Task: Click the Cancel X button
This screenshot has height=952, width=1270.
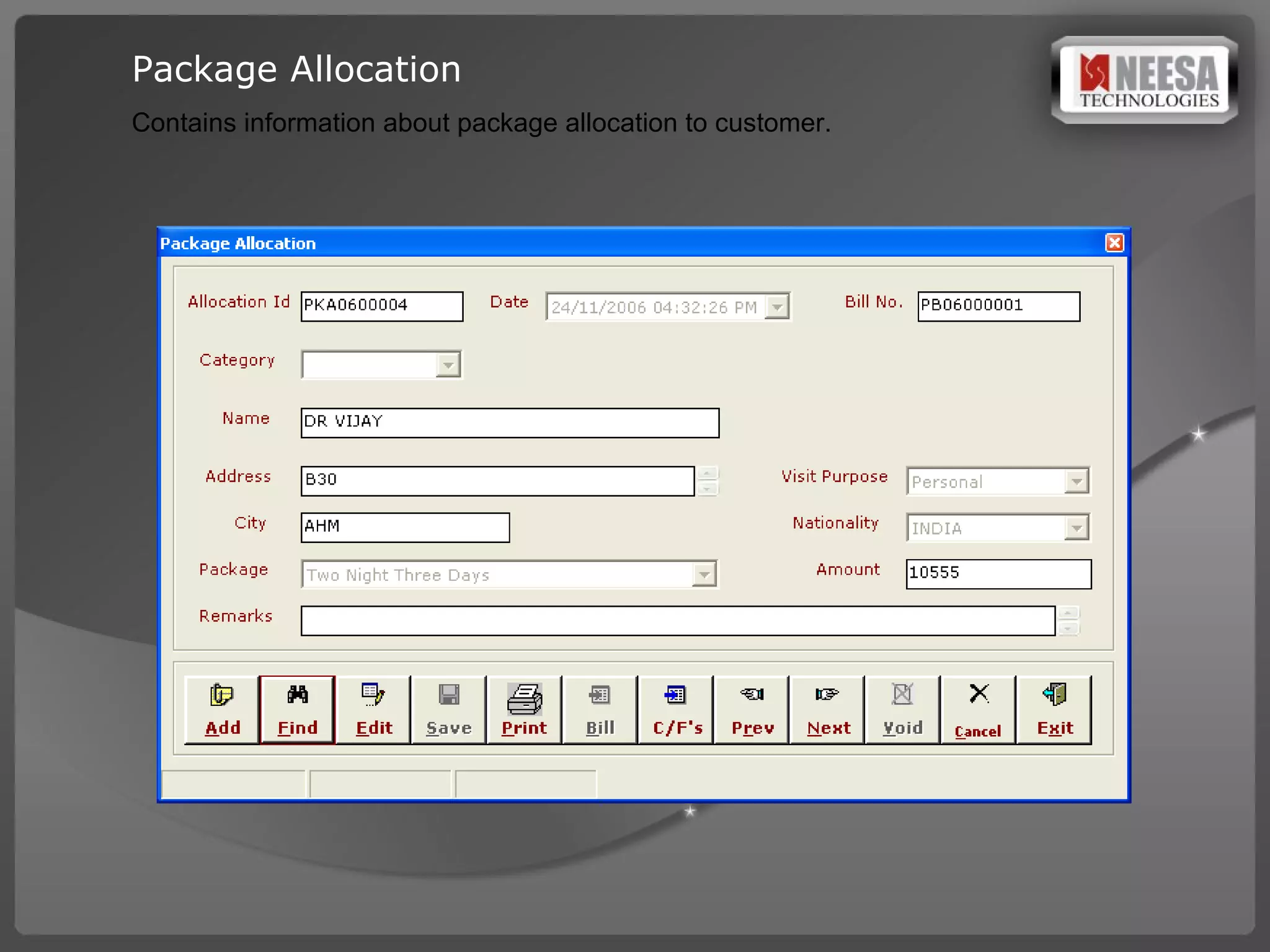Action: click(x=979, y=710)
